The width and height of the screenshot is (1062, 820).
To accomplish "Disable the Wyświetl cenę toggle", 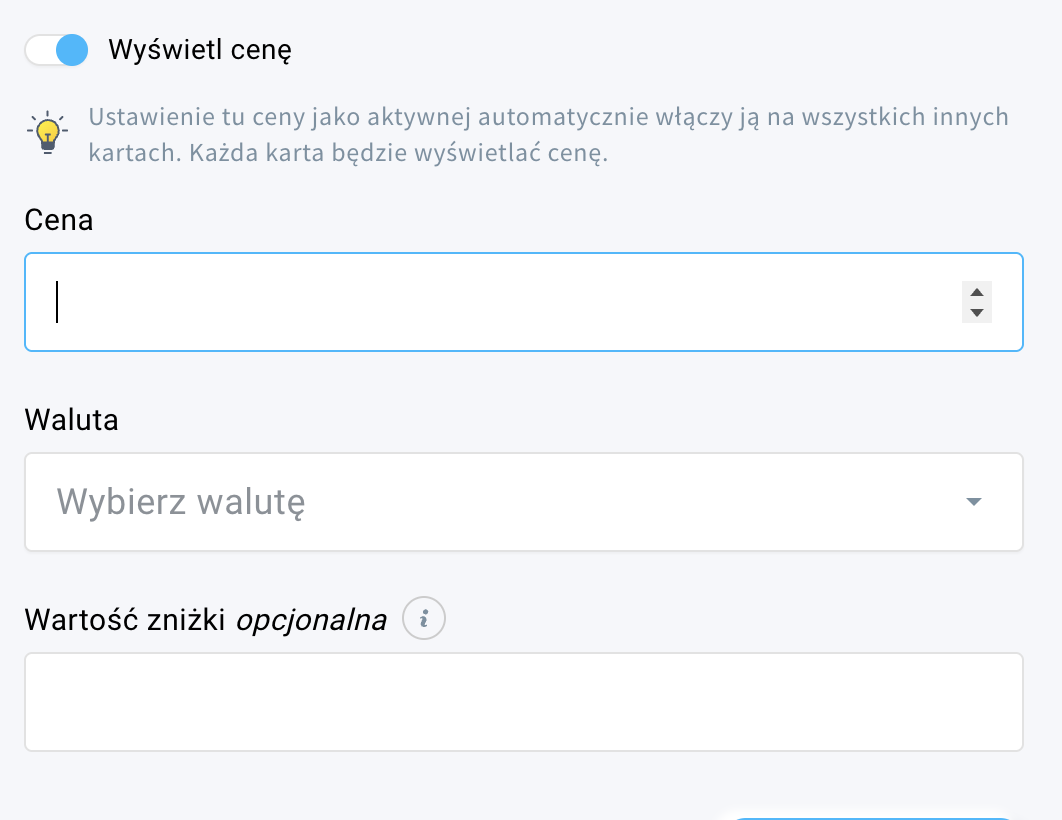I will click(x=56, y=48).
